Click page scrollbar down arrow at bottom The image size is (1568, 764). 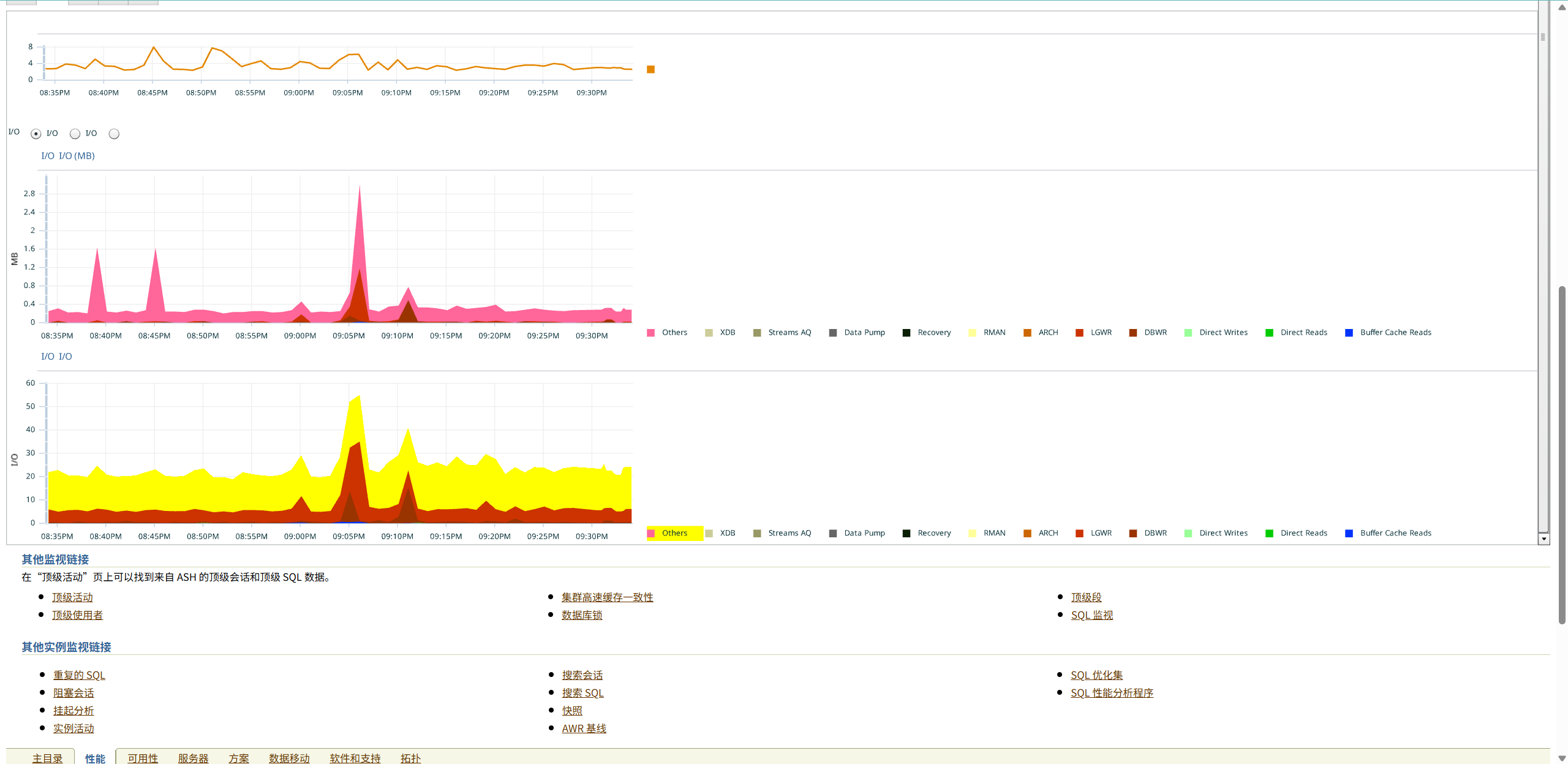pyautogui.click(x=1561, y=758)
